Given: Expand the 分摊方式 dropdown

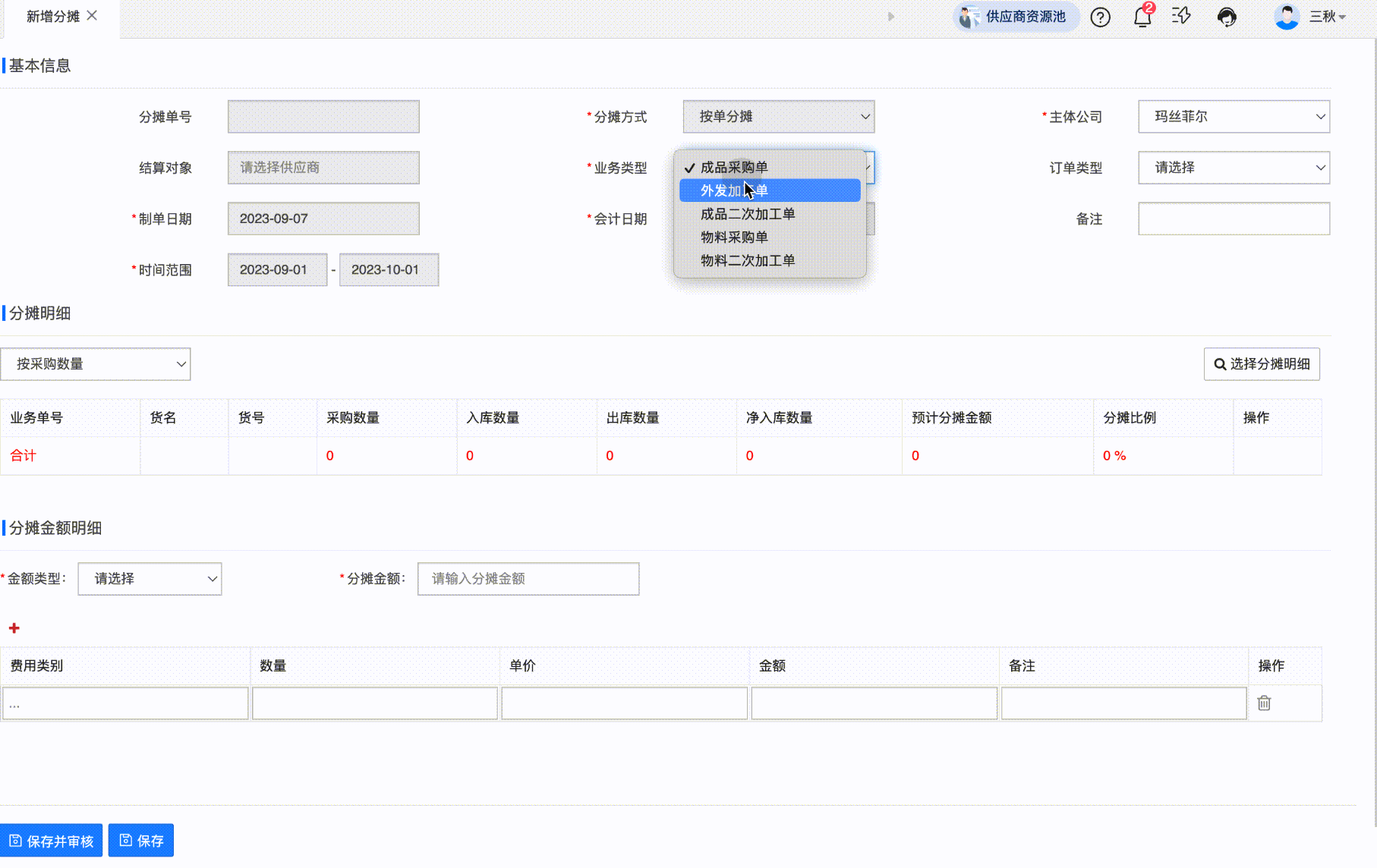Looking at the screenshot, I should coord(778,117).
